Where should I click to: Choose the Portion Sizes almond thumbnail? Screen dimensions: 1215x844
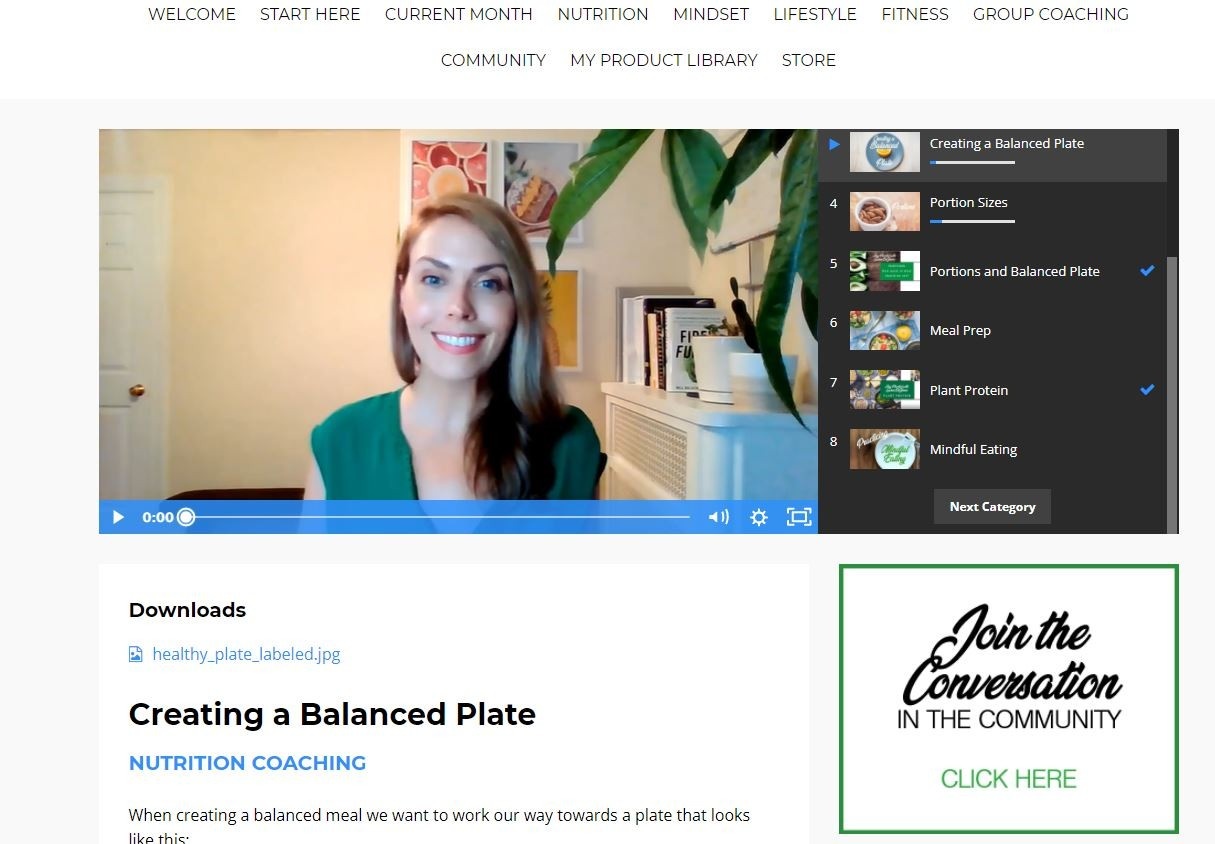tap(884, 212)
